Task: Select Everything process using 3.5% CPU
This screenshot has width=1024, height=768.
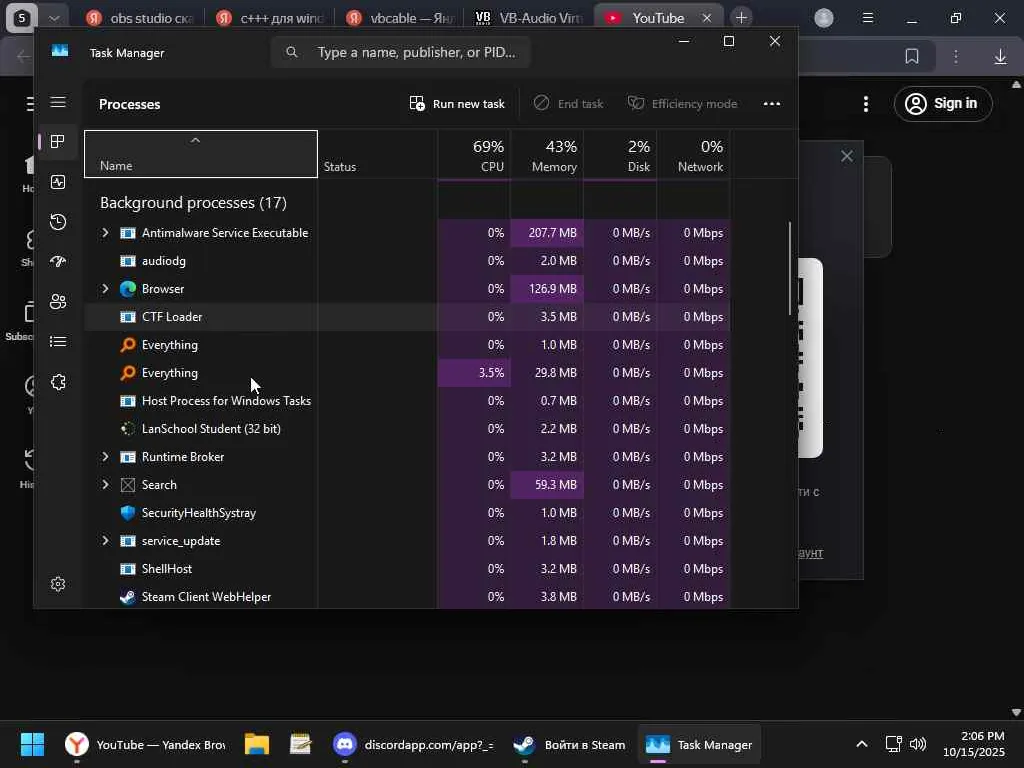Action: click(408, 373)
